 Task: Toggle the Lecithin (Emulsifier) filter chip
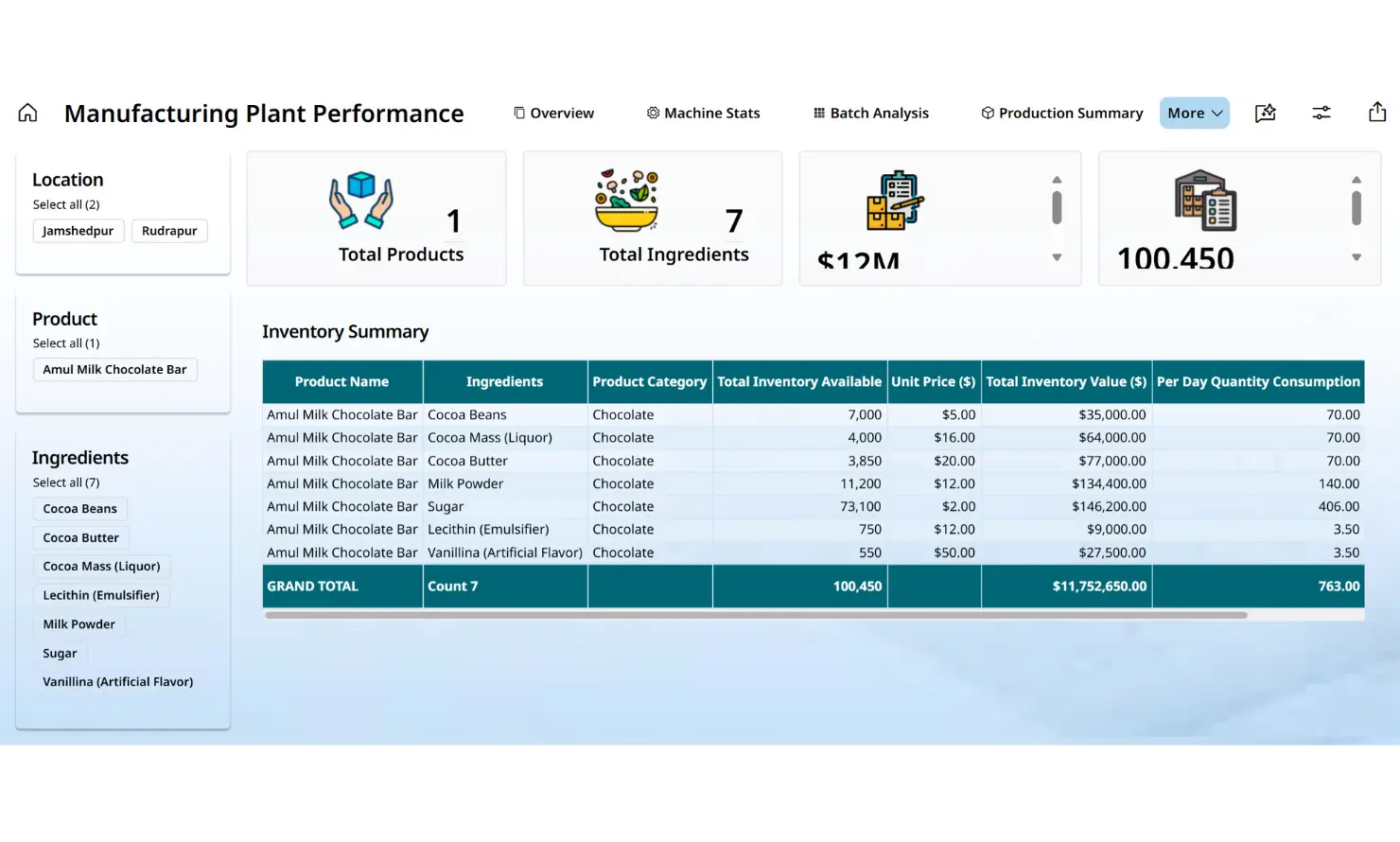click(101, 595)
